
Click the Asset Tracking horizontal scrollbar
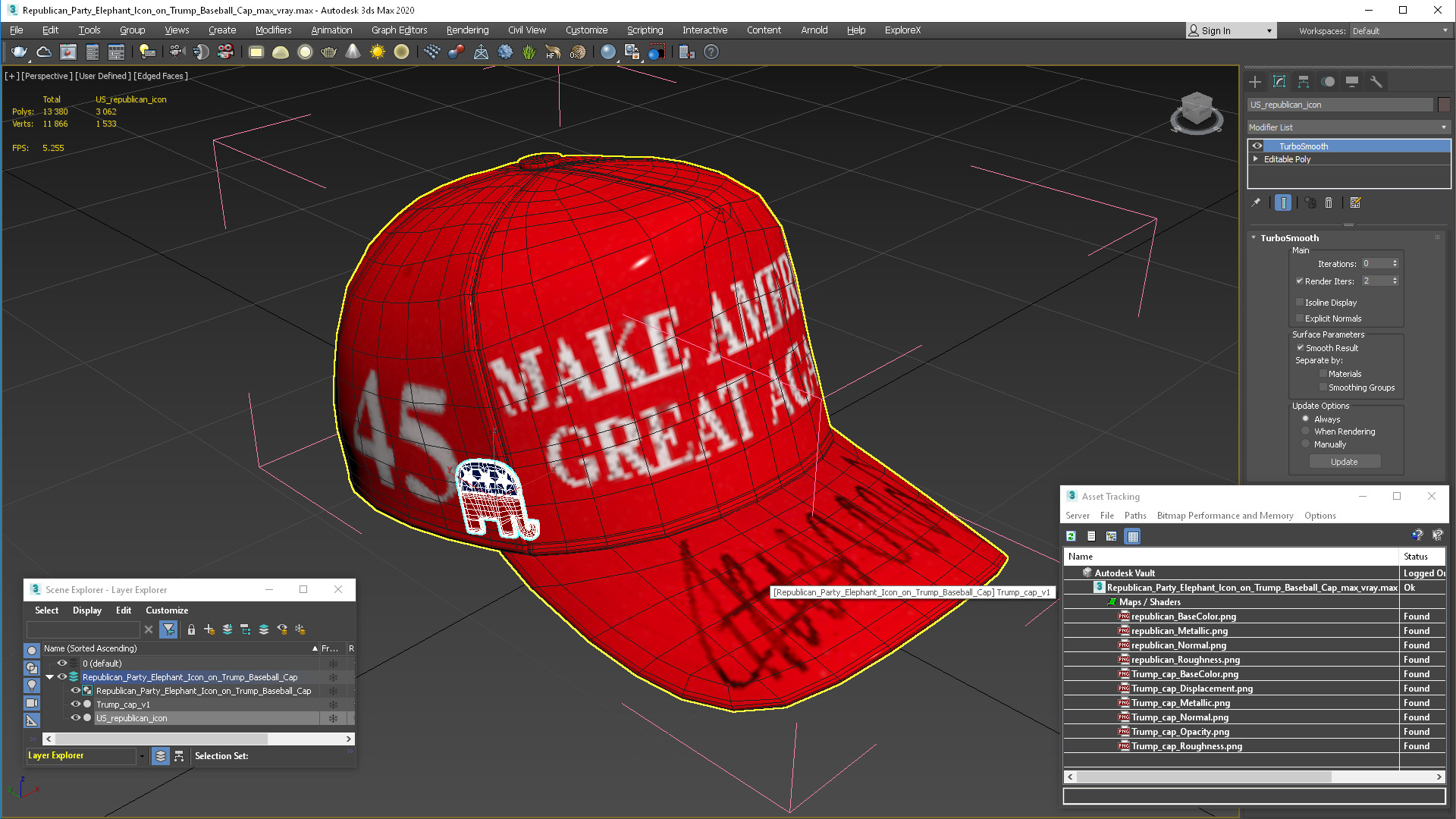coord(1203,777)
